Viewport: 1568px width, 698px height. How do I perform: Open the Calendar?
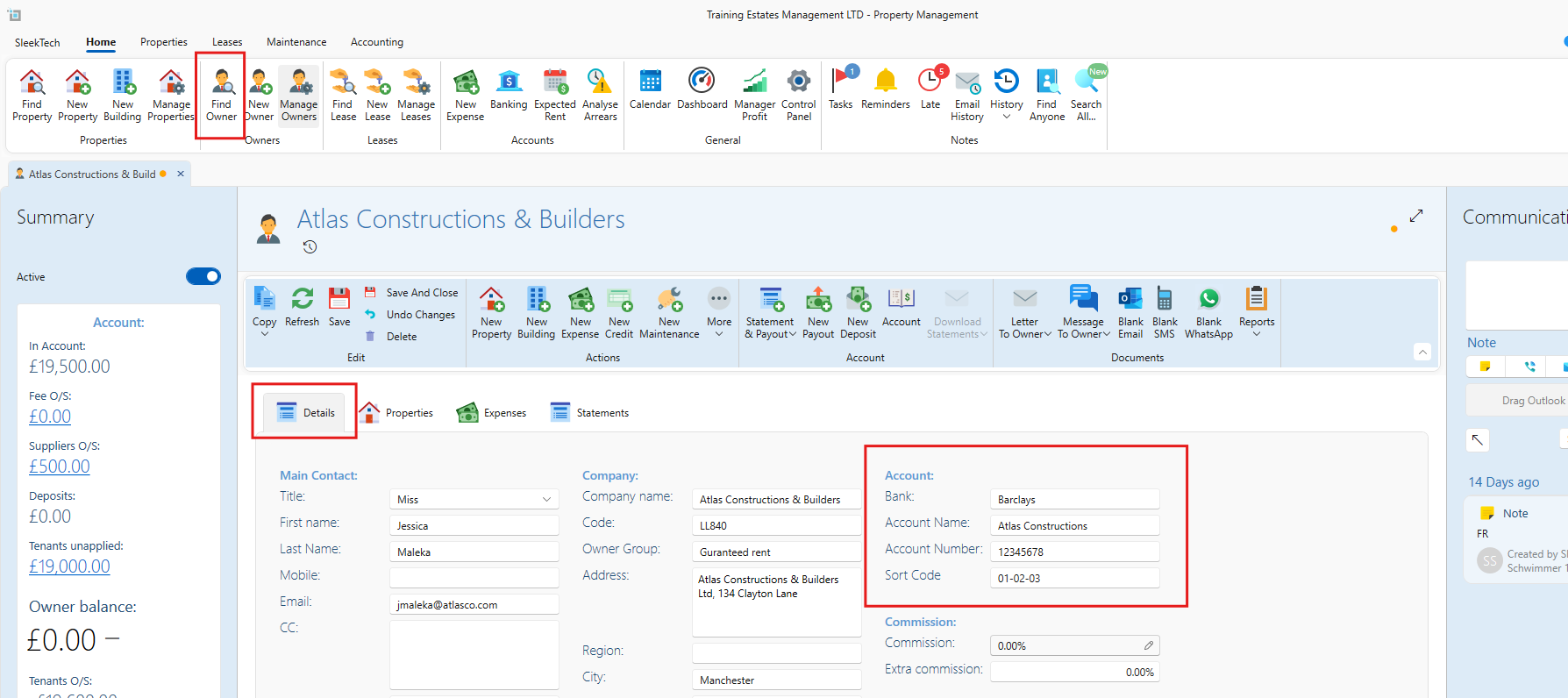point(650,89)
